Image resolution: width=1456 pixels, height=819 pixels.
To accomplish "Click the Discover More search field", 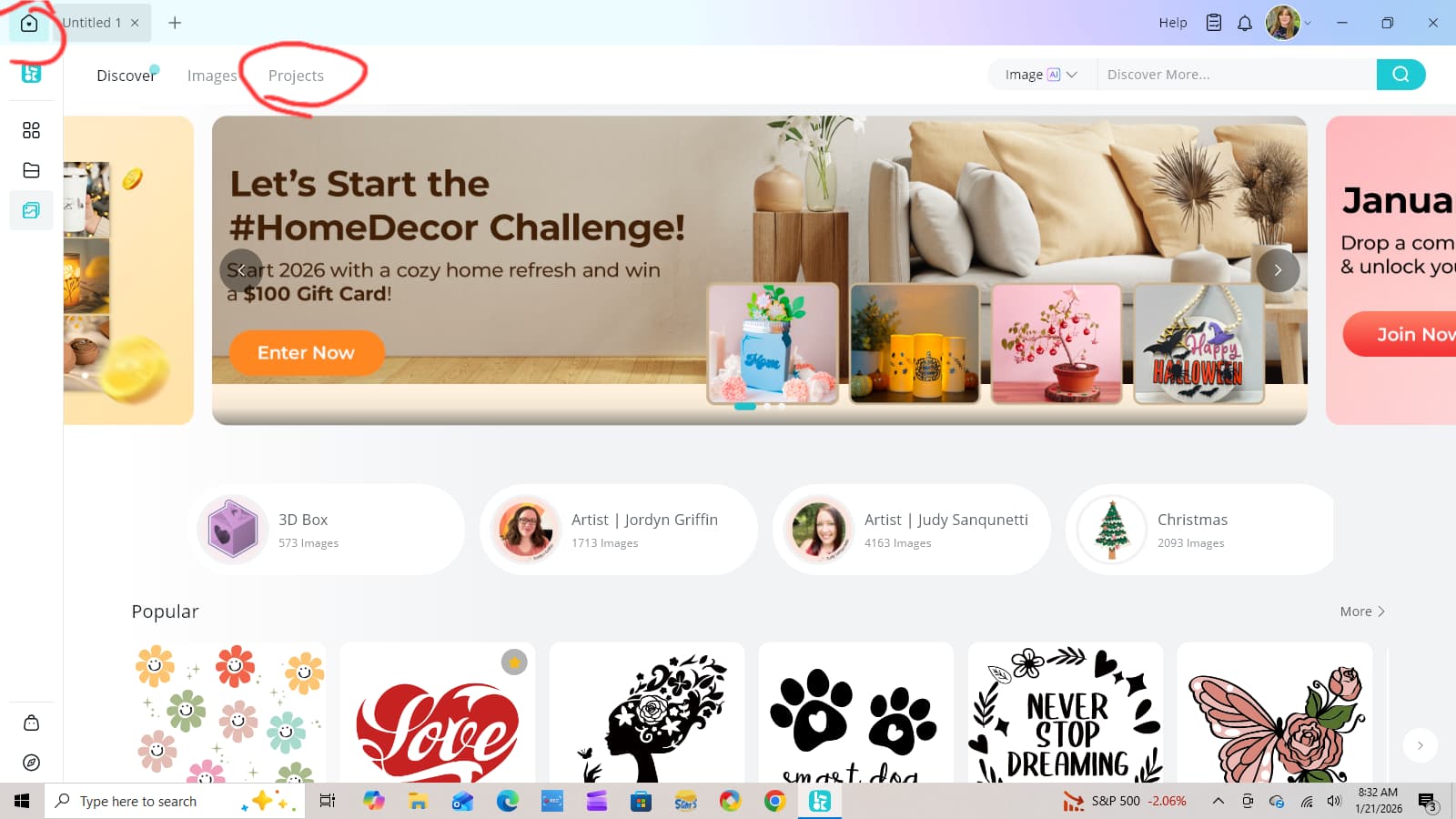I will point(1236,75).
